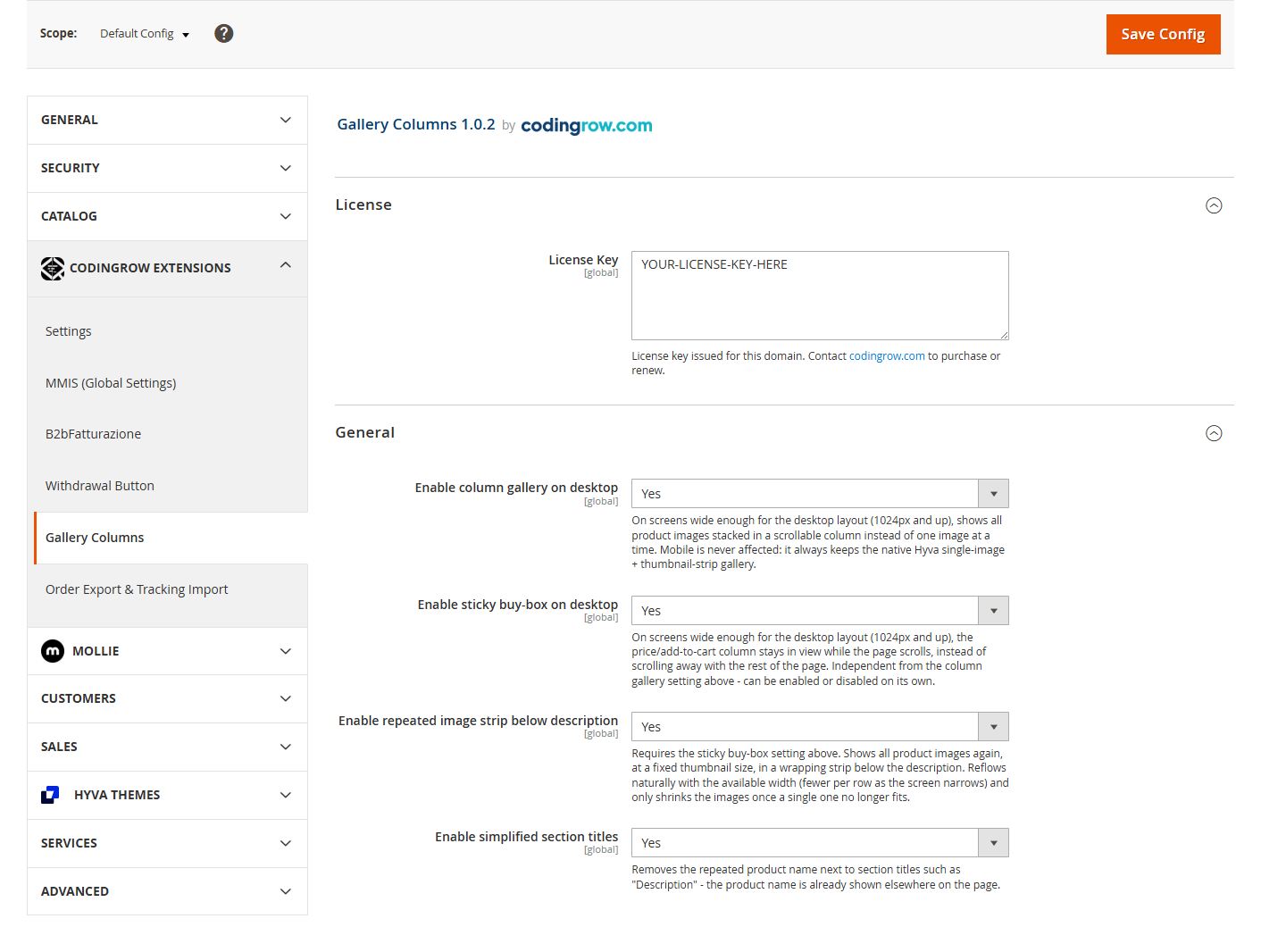This screenshot has height=952, width=1261.
Task: Collapse the CODINGROW EXTENSIONS section
Action: 167,268
